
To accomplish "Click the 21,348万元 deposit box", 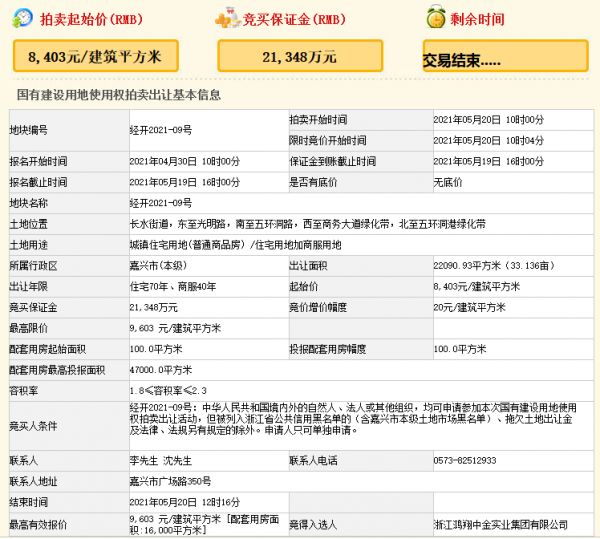I will [x=300, y=56].
